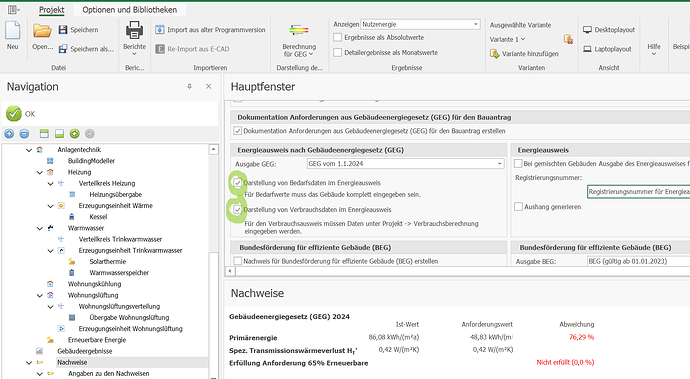Click the red 76,29 % Abweichung value

[581, 337]
